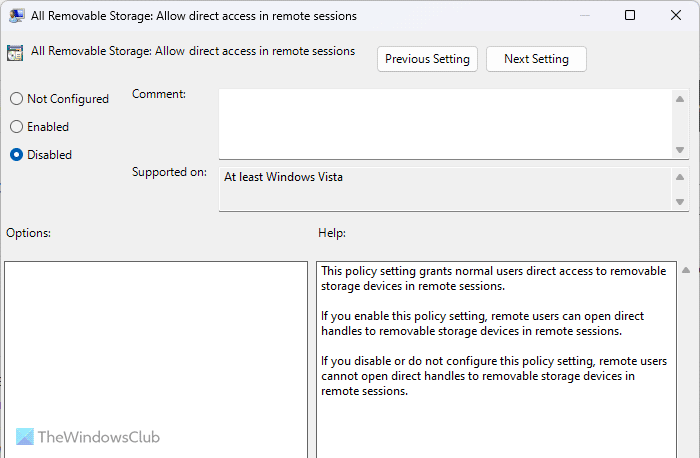700x458 pixels.
Task: Click the policy icon in title bar
Action: coord(16,16)
